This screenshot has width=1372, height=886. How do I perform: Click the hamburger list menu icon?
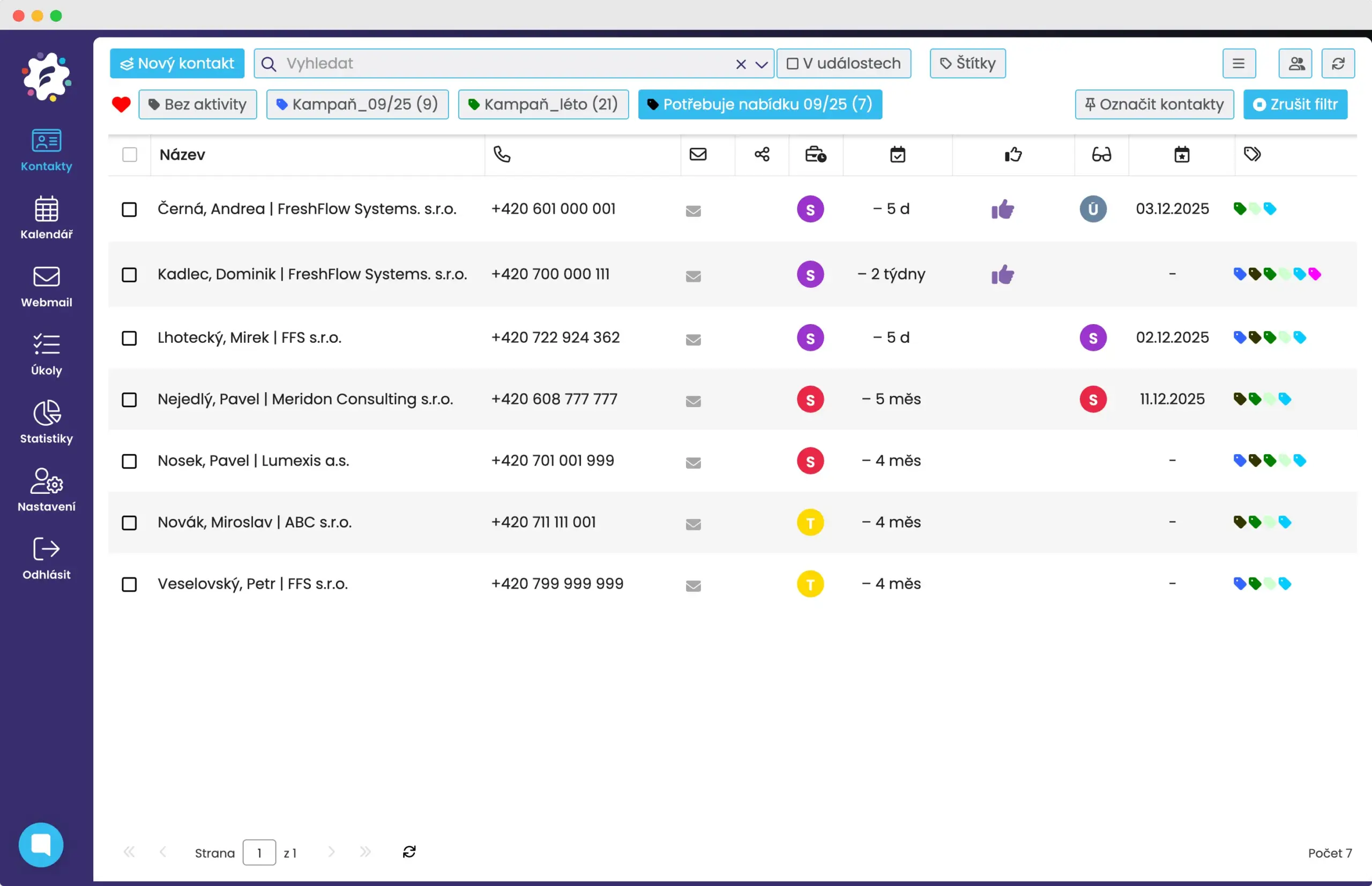[1239, 63]
